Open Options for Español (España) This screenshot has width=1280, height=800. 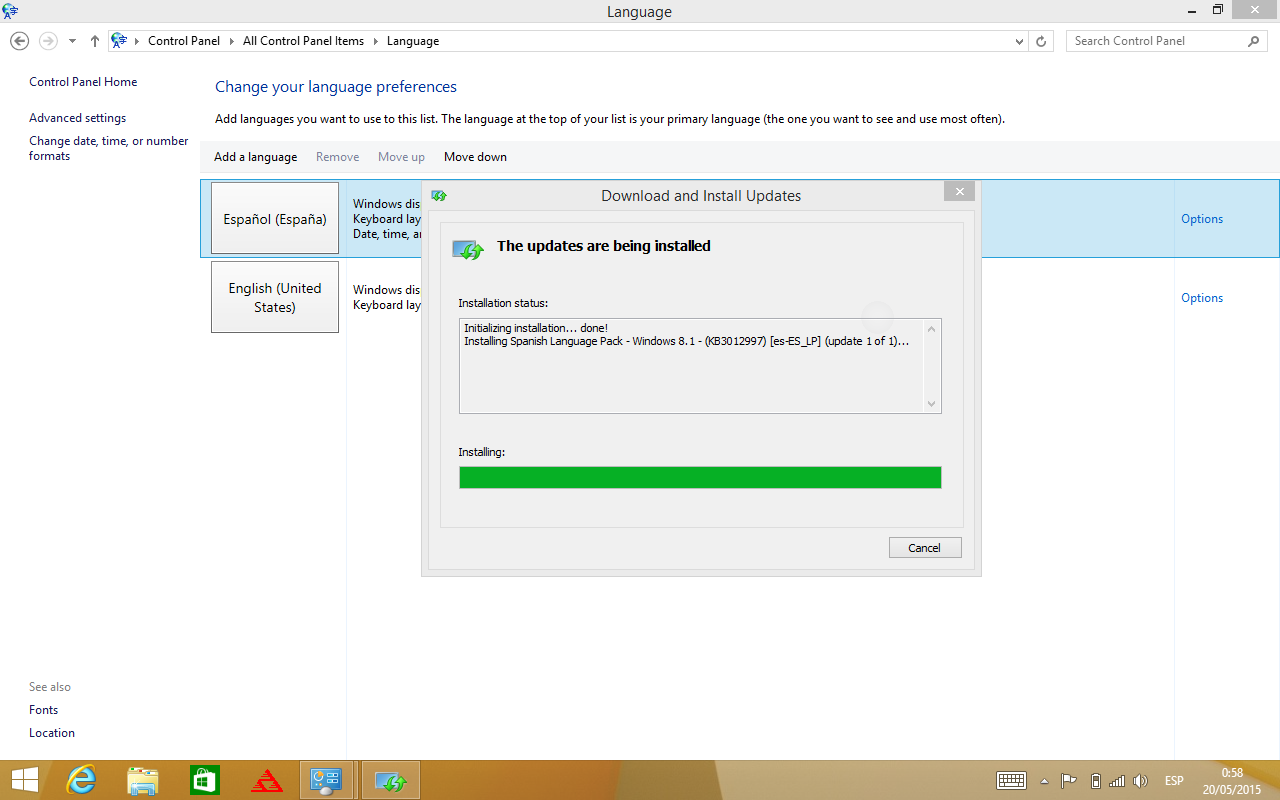[1201, 219]
